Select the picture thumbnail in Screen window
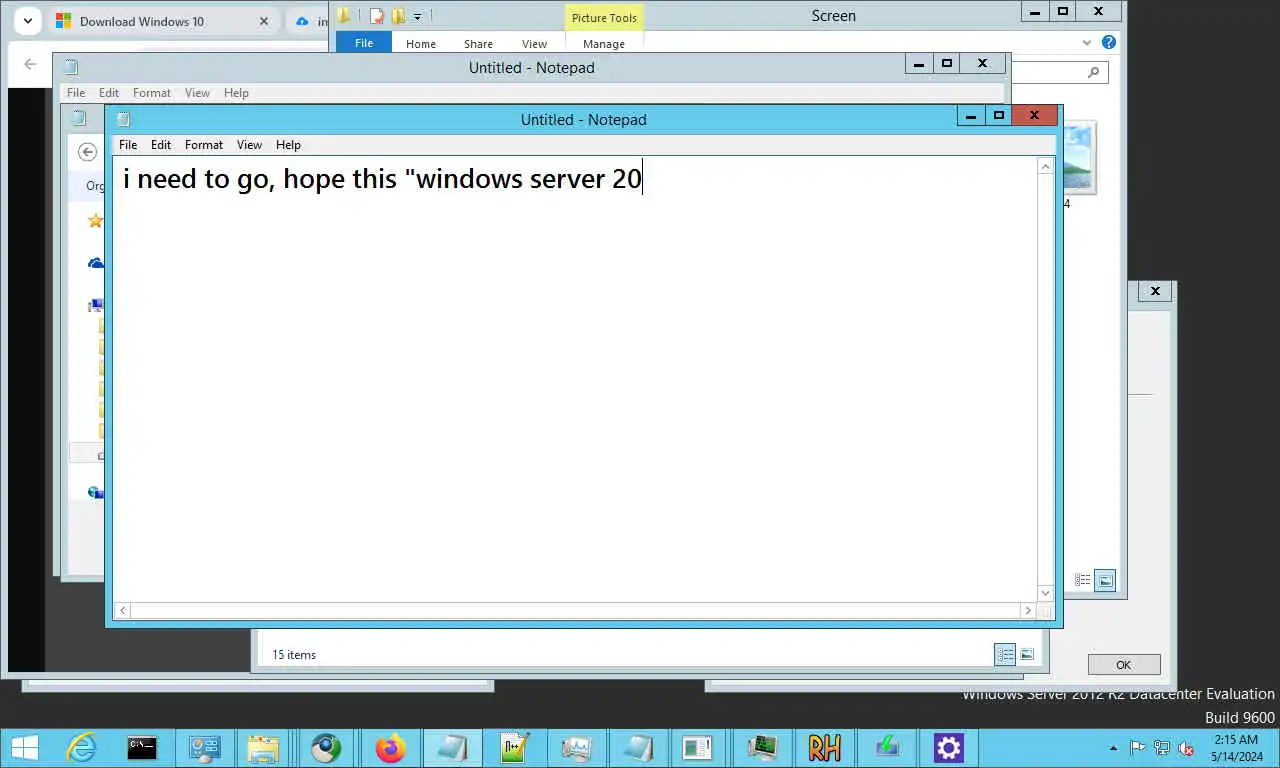1280x768 pixels. (1080, 157)
